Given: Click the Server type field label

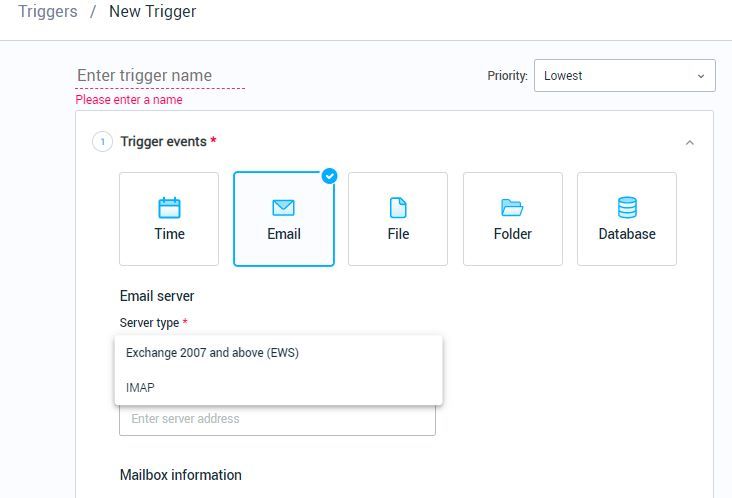Looking at the screenshot, I should click(149, 323).
